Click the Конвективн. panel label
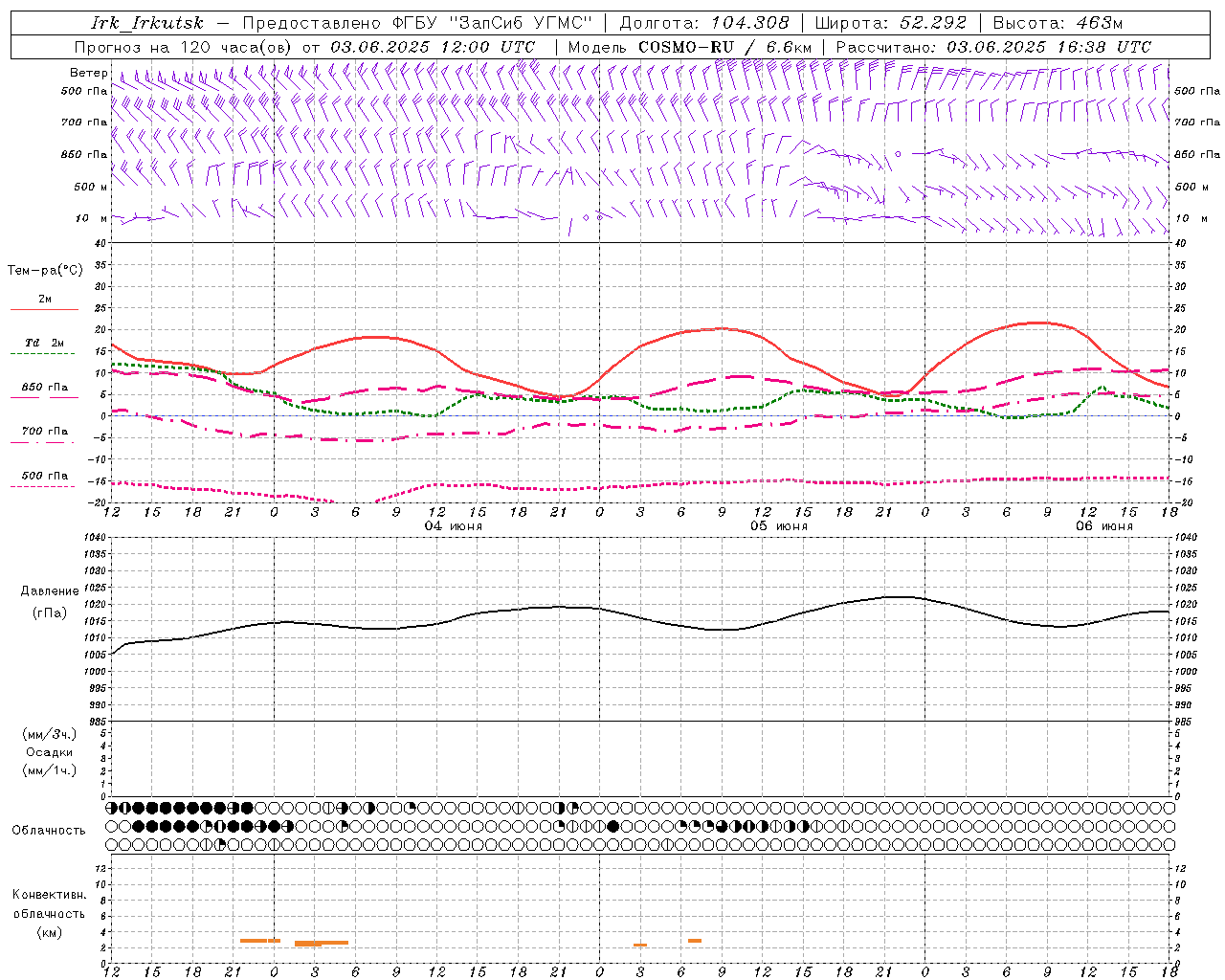 (x=50, y=895)
